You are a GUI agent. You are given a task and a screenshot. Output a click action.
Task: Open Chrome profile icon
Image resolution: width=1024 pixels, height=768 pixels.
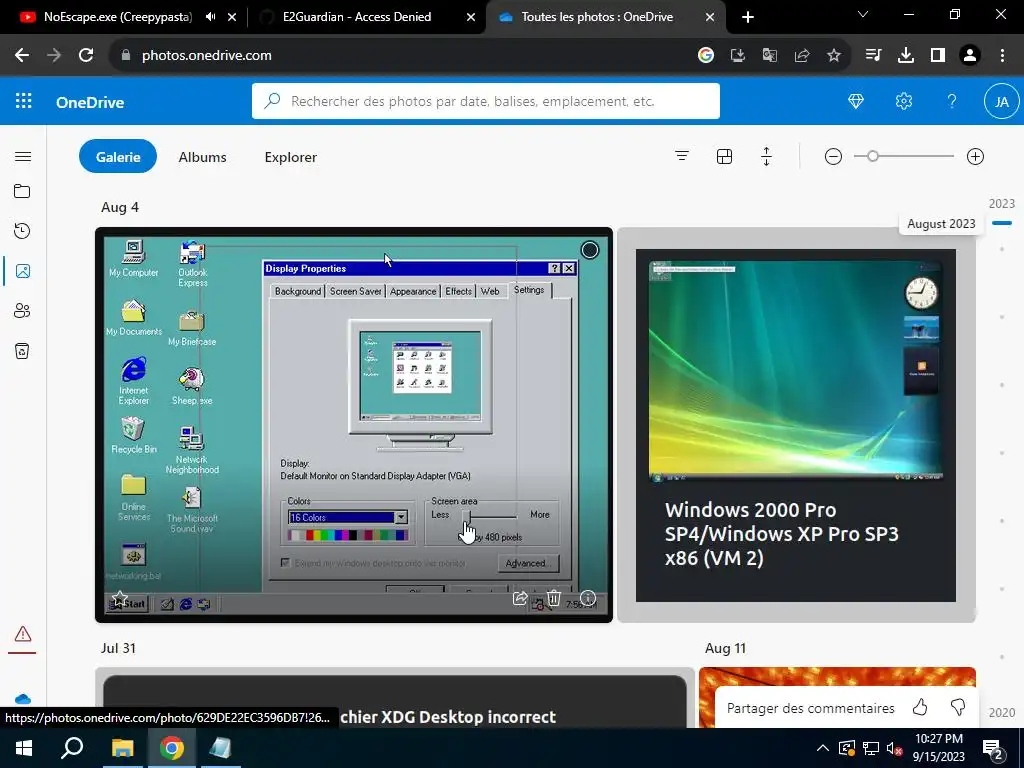970,56
